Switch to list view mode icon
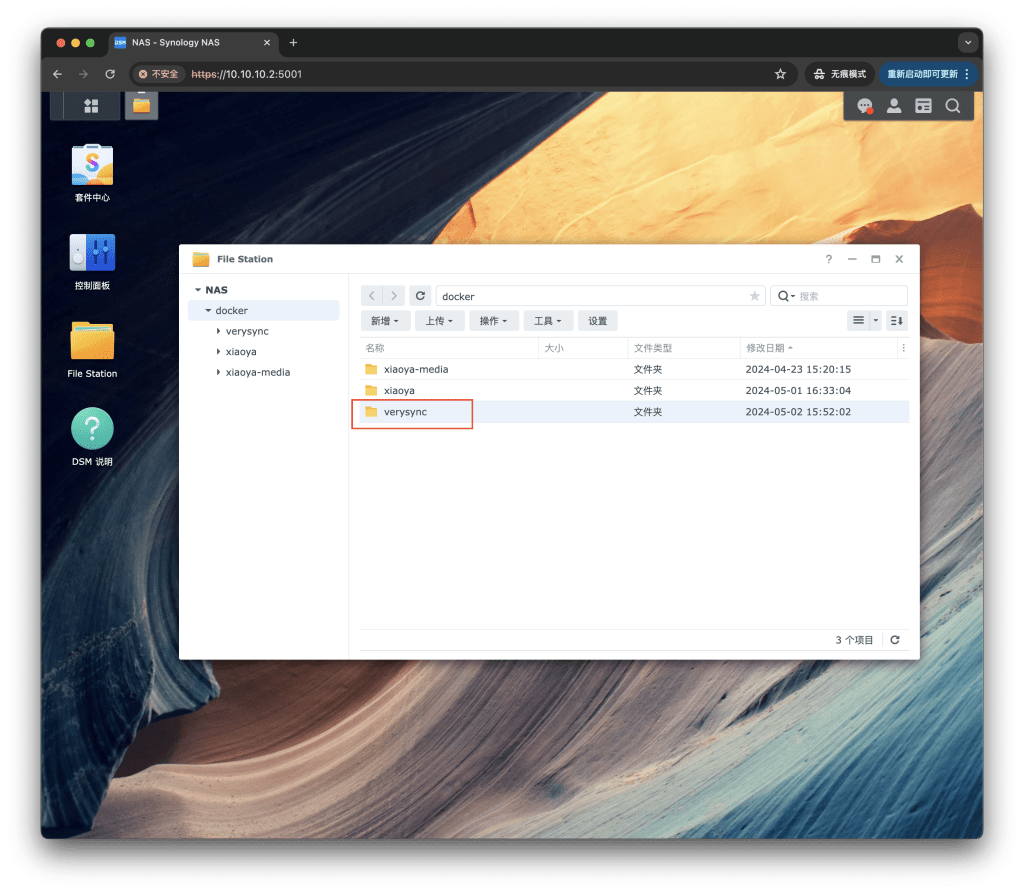 (x=858, y=320)
